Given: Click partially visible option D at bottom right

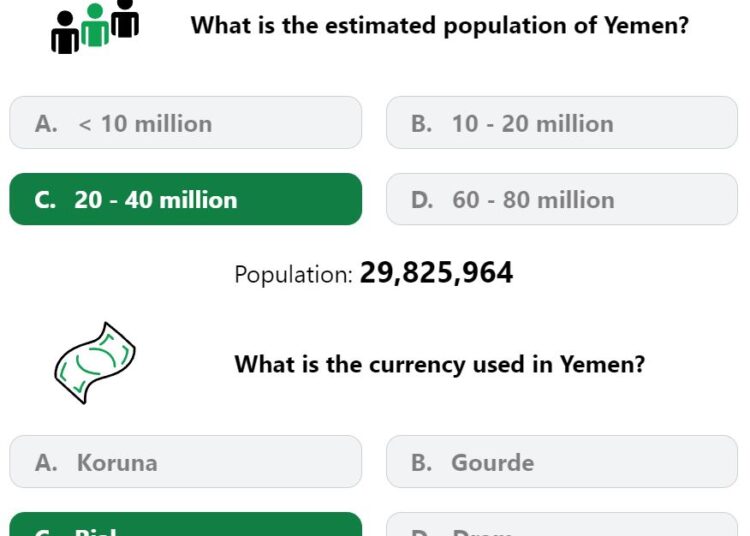Looking at the screenshot, I should point(562,525).
